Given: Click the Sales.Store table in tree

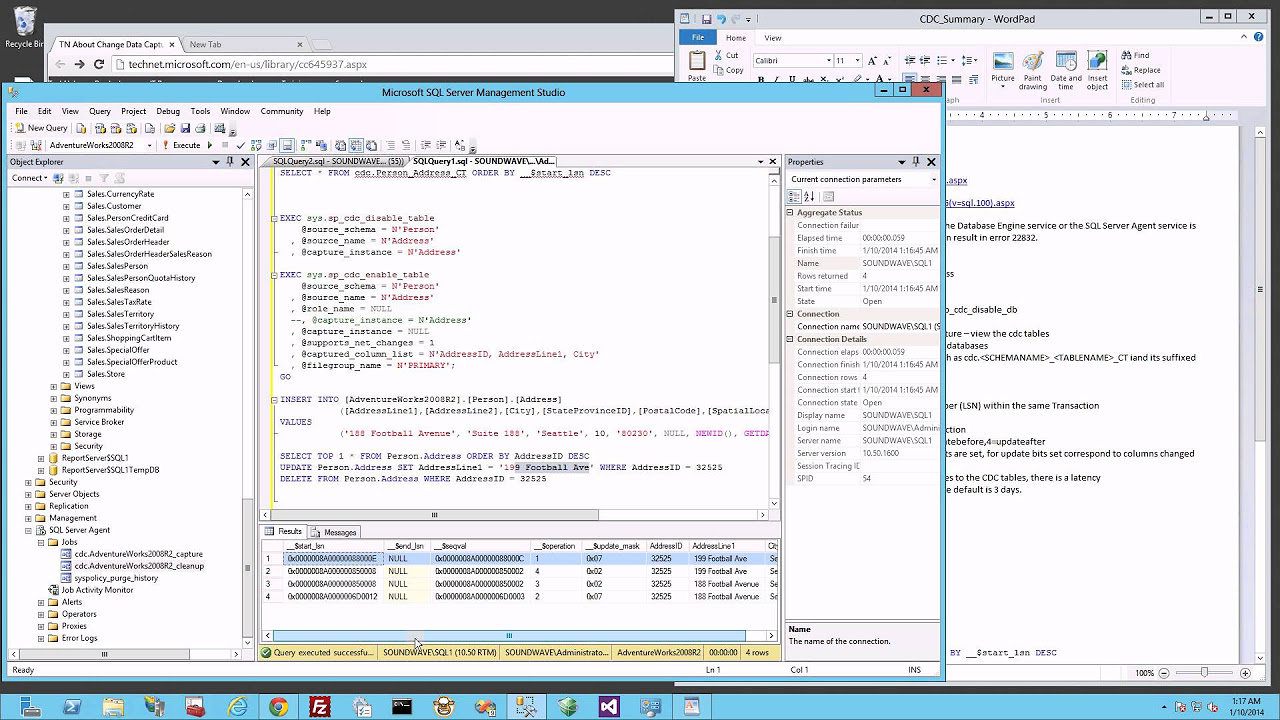Looking at the screenshot, I should pos(105,374).
